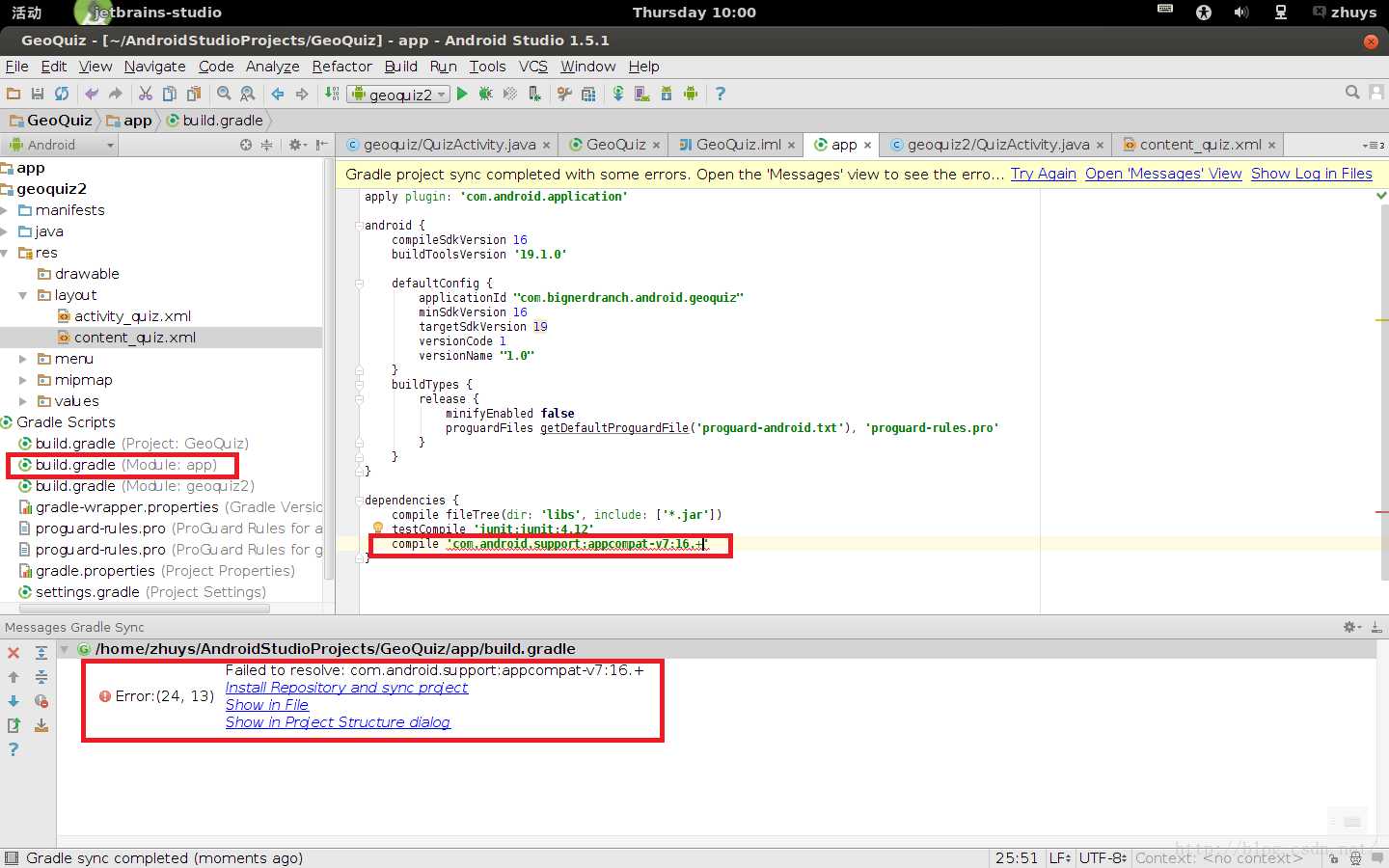
Task: Collapse the layout folder in tree
Action: pos(23,295)
